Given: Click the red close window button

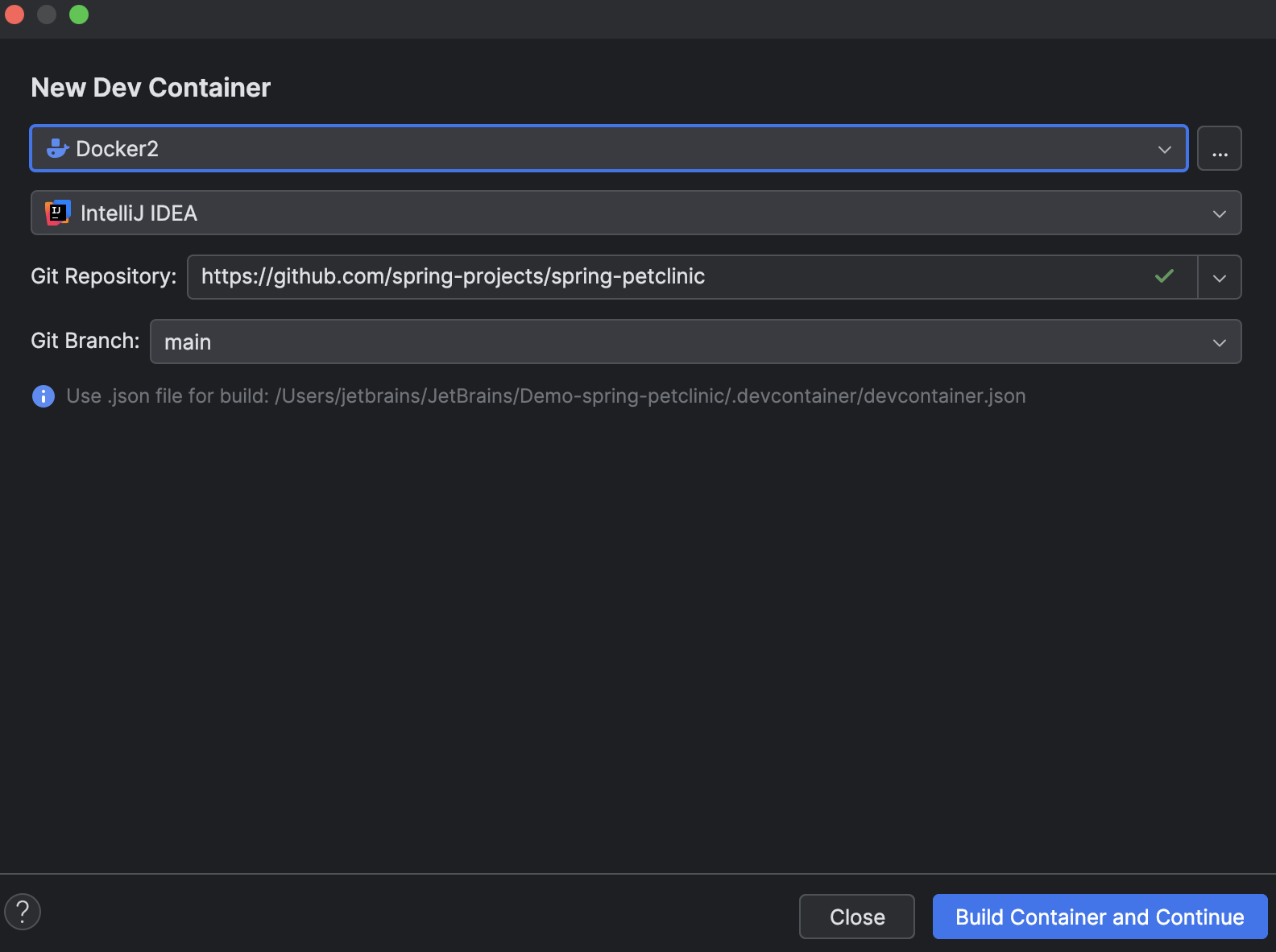Looking at the screenshot, I should pos(14,14).
